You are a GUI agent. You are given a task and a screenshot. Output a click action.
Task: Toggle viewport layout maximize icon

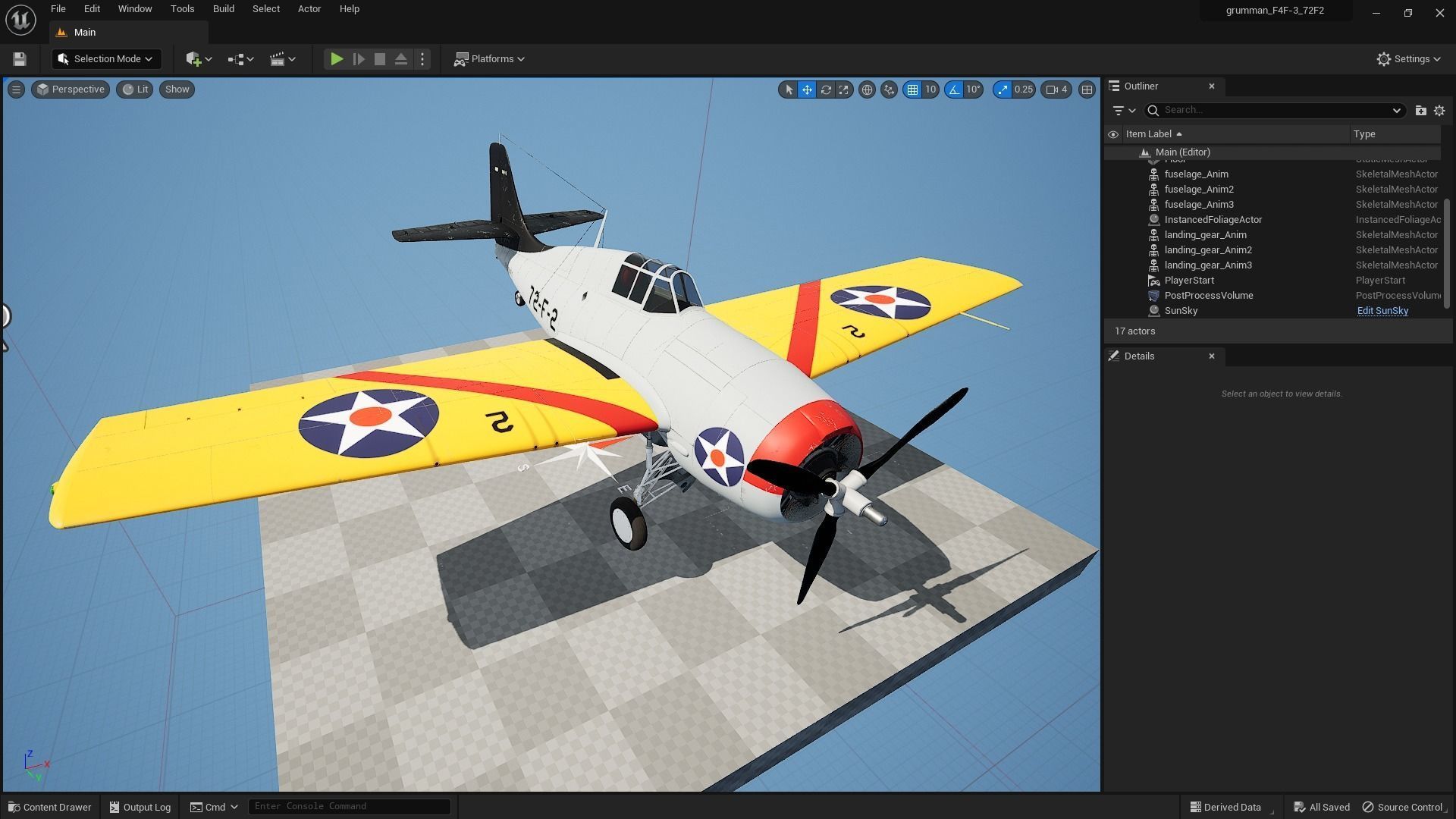coord(1087,90)
